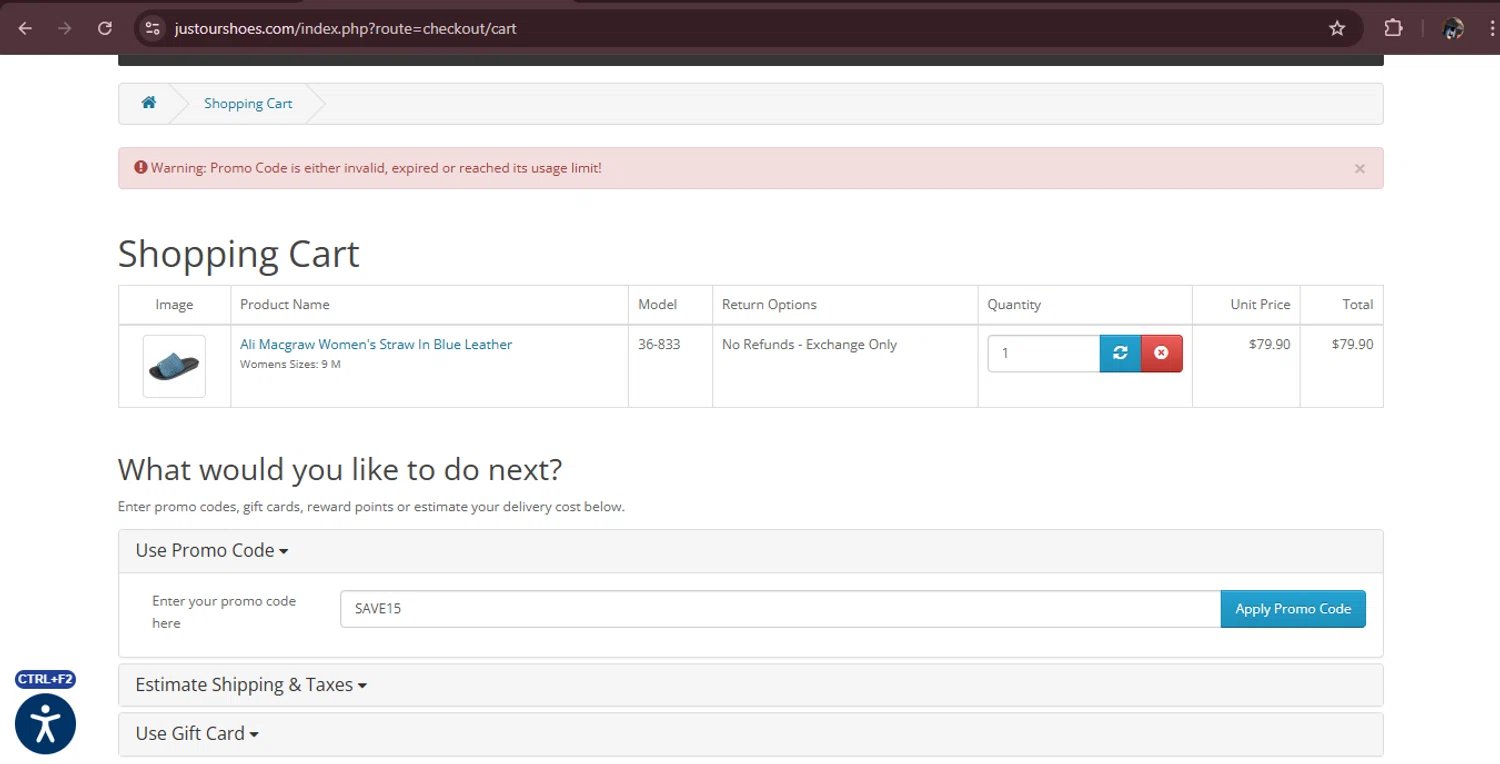Bookmark this page with the star icon
Screen dimensions: 1500x764
click(x=1337, y=28)
